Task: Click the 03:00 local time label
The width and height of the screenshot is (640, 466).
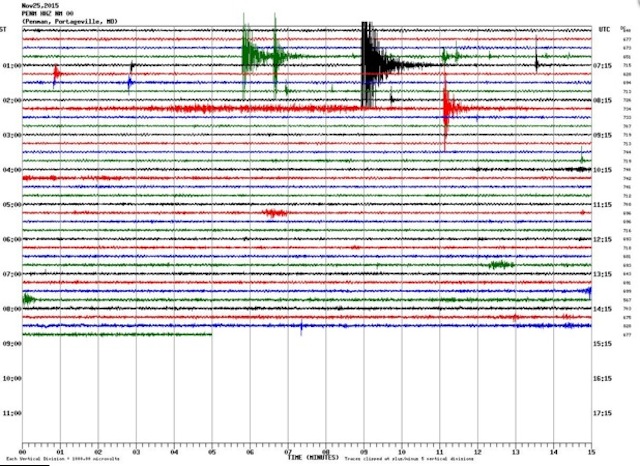Action: pyautogui.click(x=12, y=135)
